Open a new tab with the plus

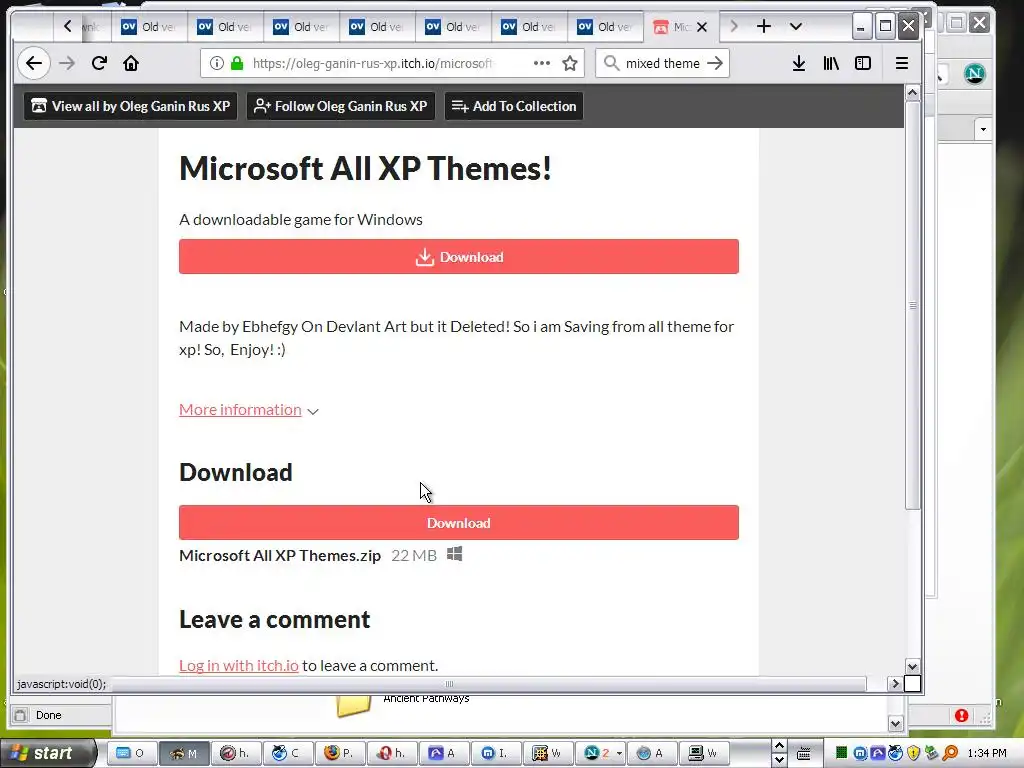coord(763,26)
